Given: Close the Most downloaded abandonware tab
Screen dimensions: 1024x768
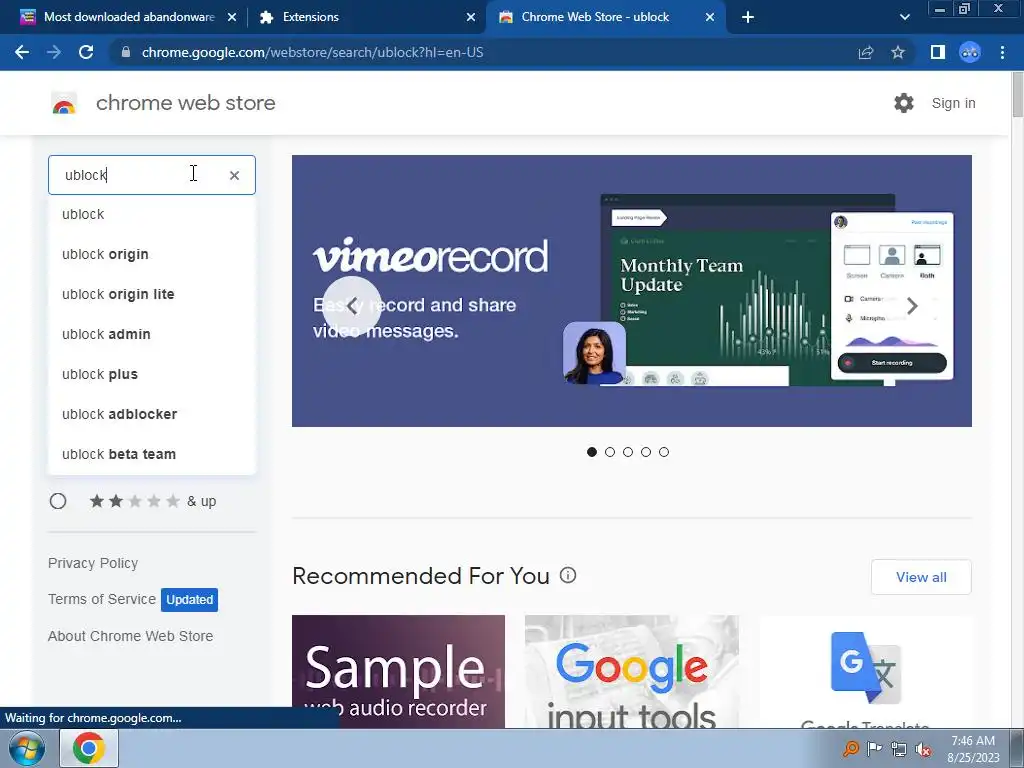Looking at the screenshot, I should 232,17.
